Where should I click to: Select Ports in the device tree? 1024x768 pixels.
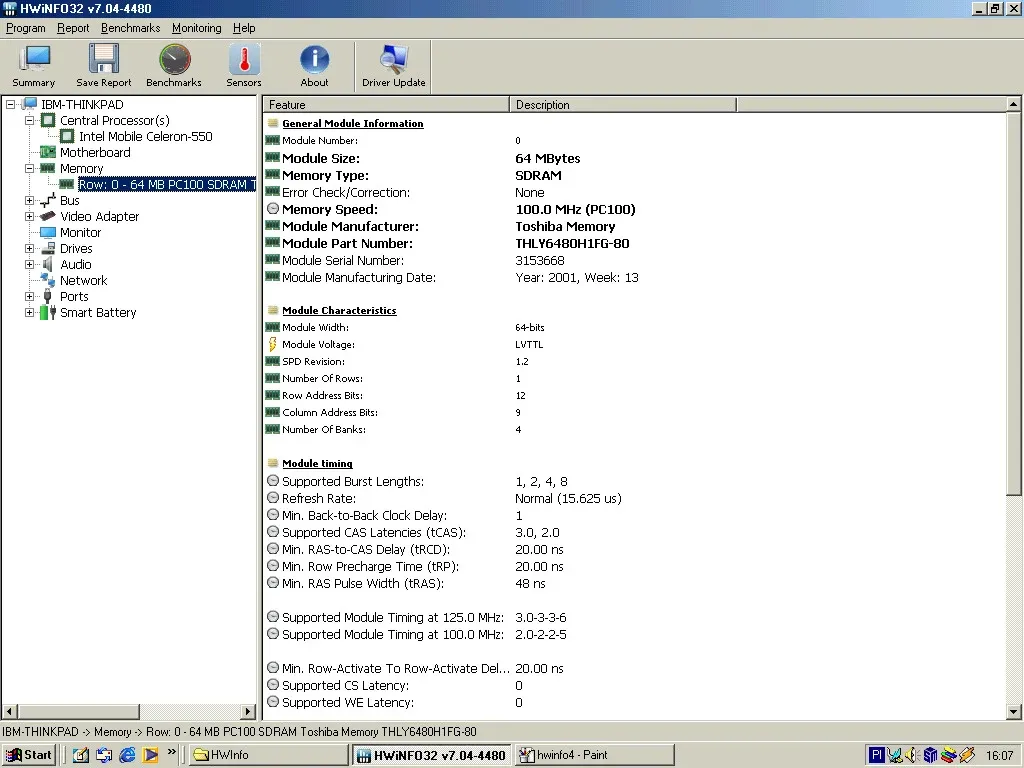click(x=74, y=296)
